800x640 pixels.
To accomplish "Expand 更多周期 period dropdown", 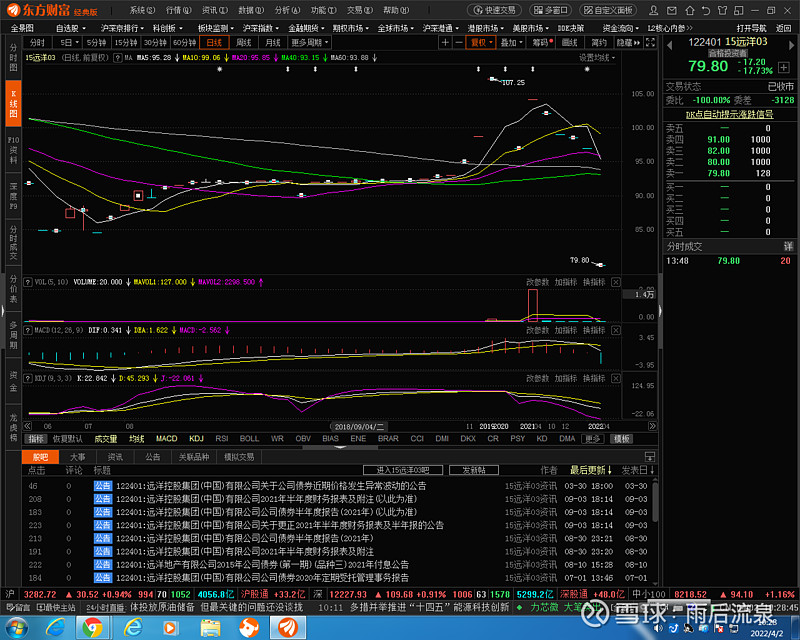I will [x=310, y=42].
